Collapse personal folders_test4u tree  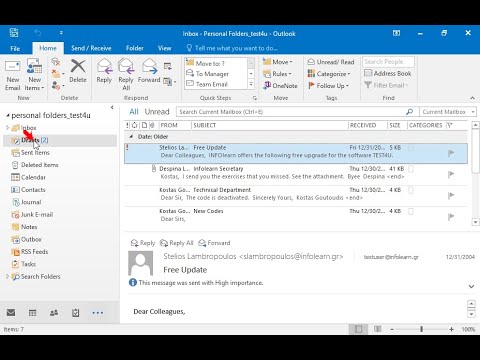pyautogui.click(x=7, y=115)
